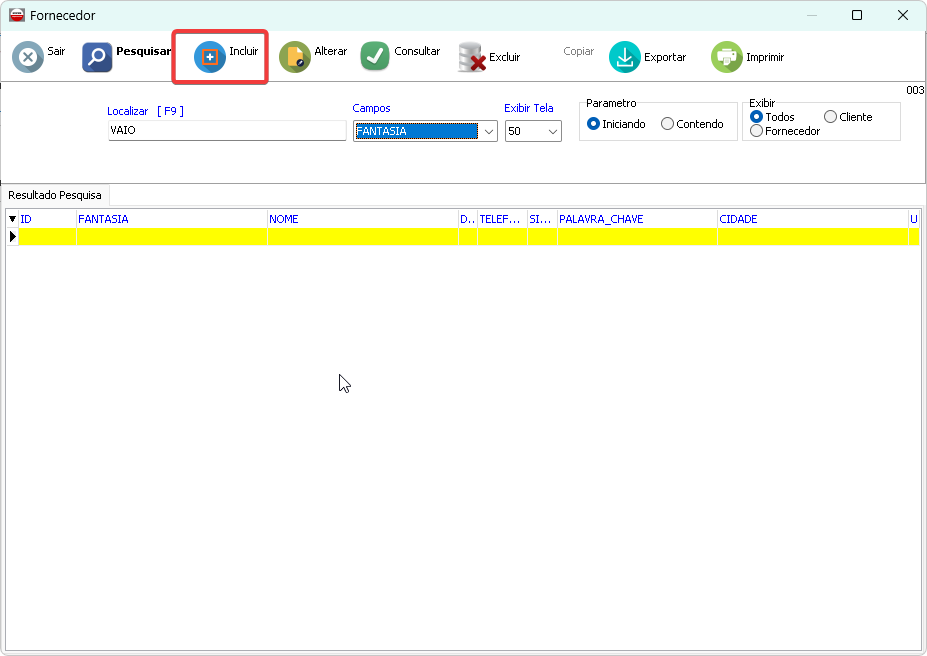Screen dimensions: 927x656
Task: Click the Consultar checkmark icon
Action: point(375,57)
